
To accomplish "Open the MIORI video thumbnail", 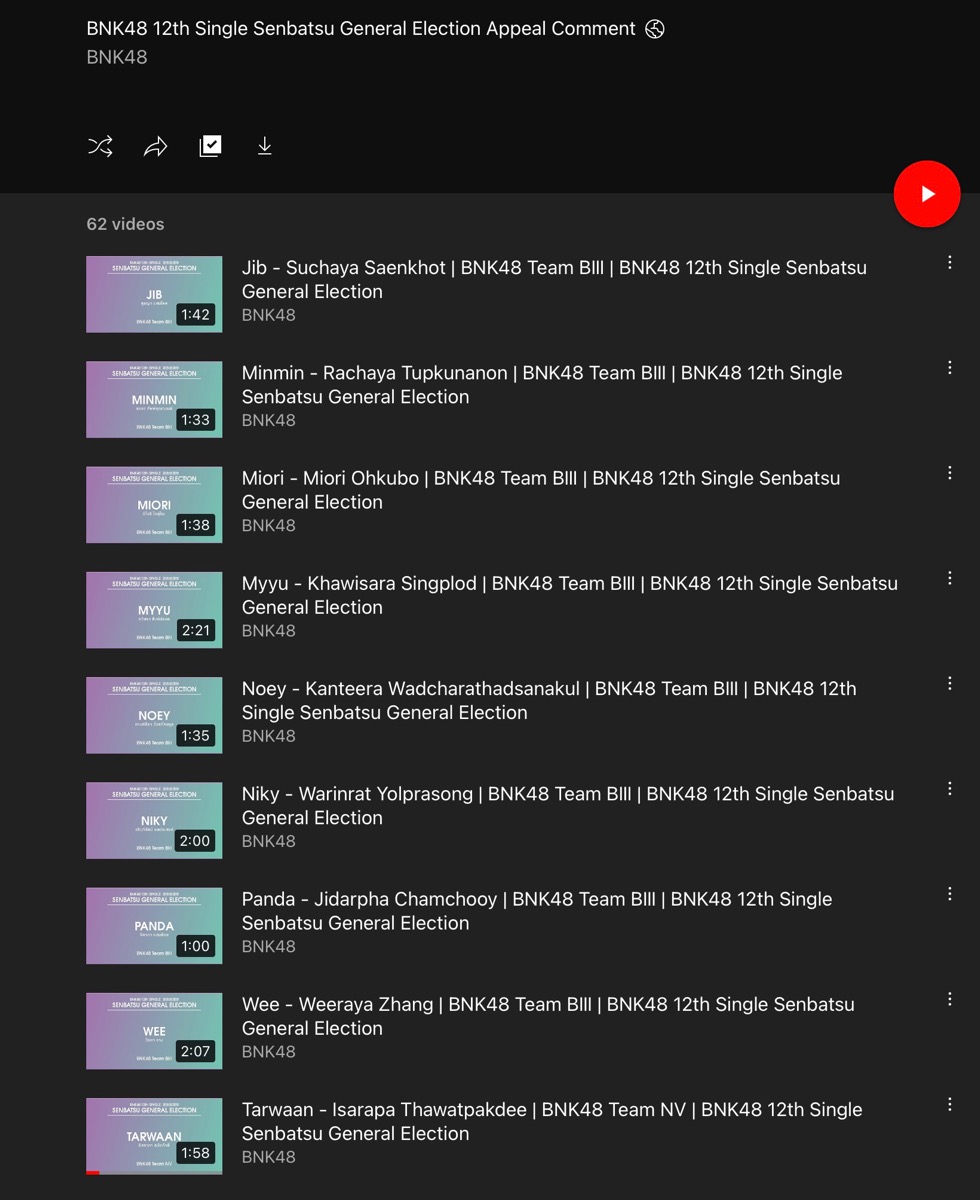I will click(154, 505).
